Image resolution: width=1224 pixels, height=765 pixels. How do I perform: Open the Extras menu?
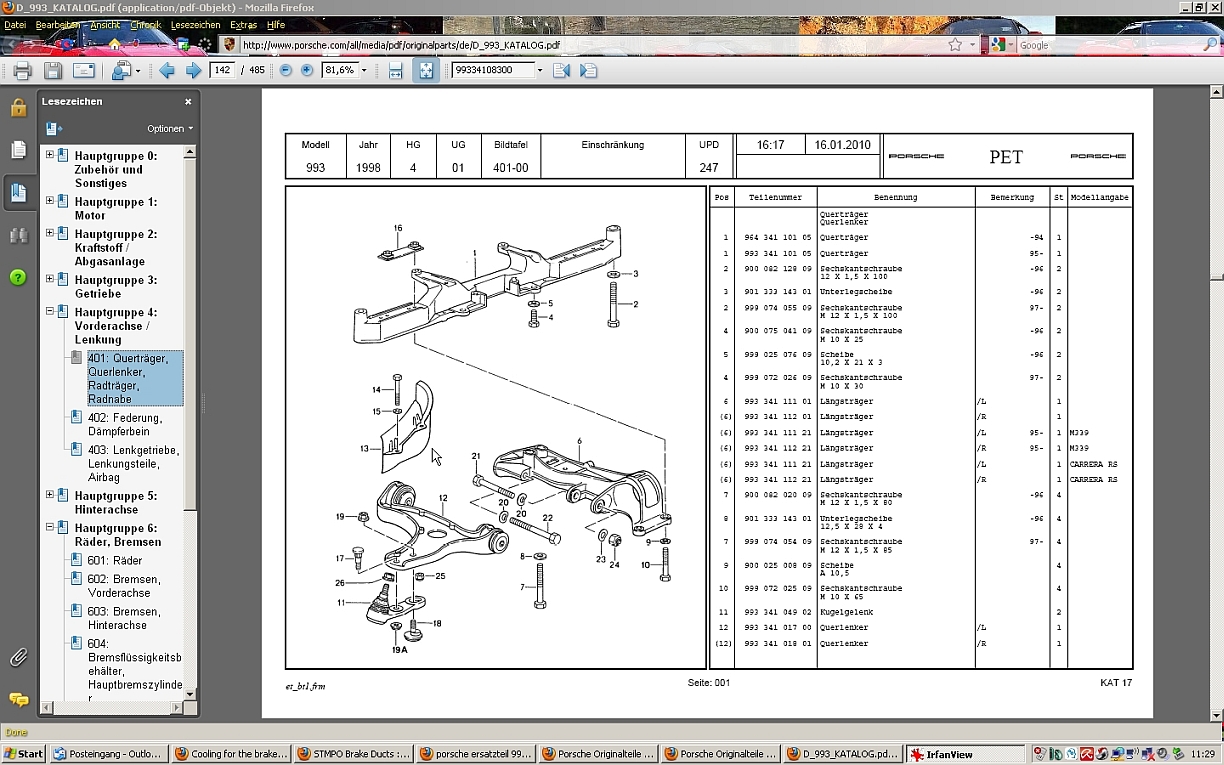tap(243, 24)
